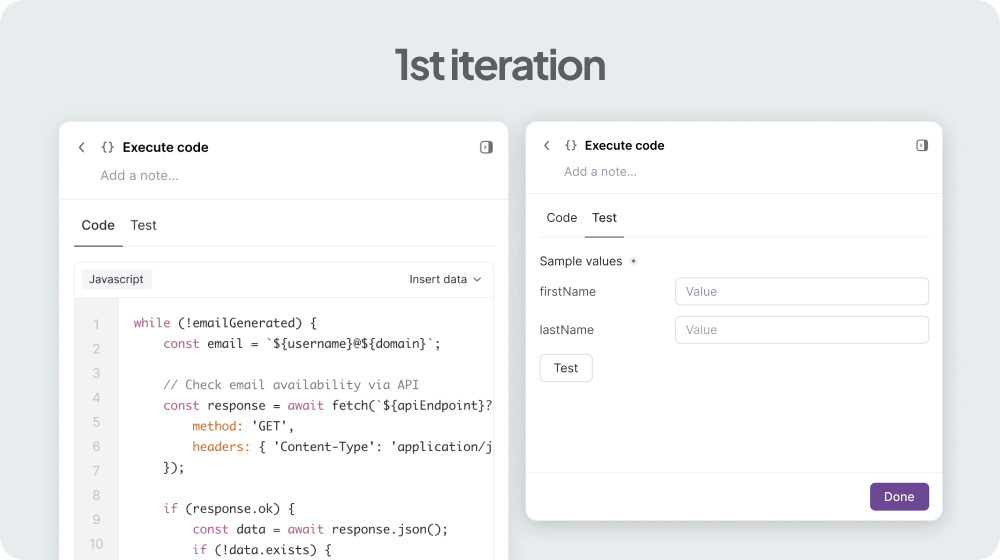
Task: Click line number 5 in the gutter
Action: [x=96, y=422]
